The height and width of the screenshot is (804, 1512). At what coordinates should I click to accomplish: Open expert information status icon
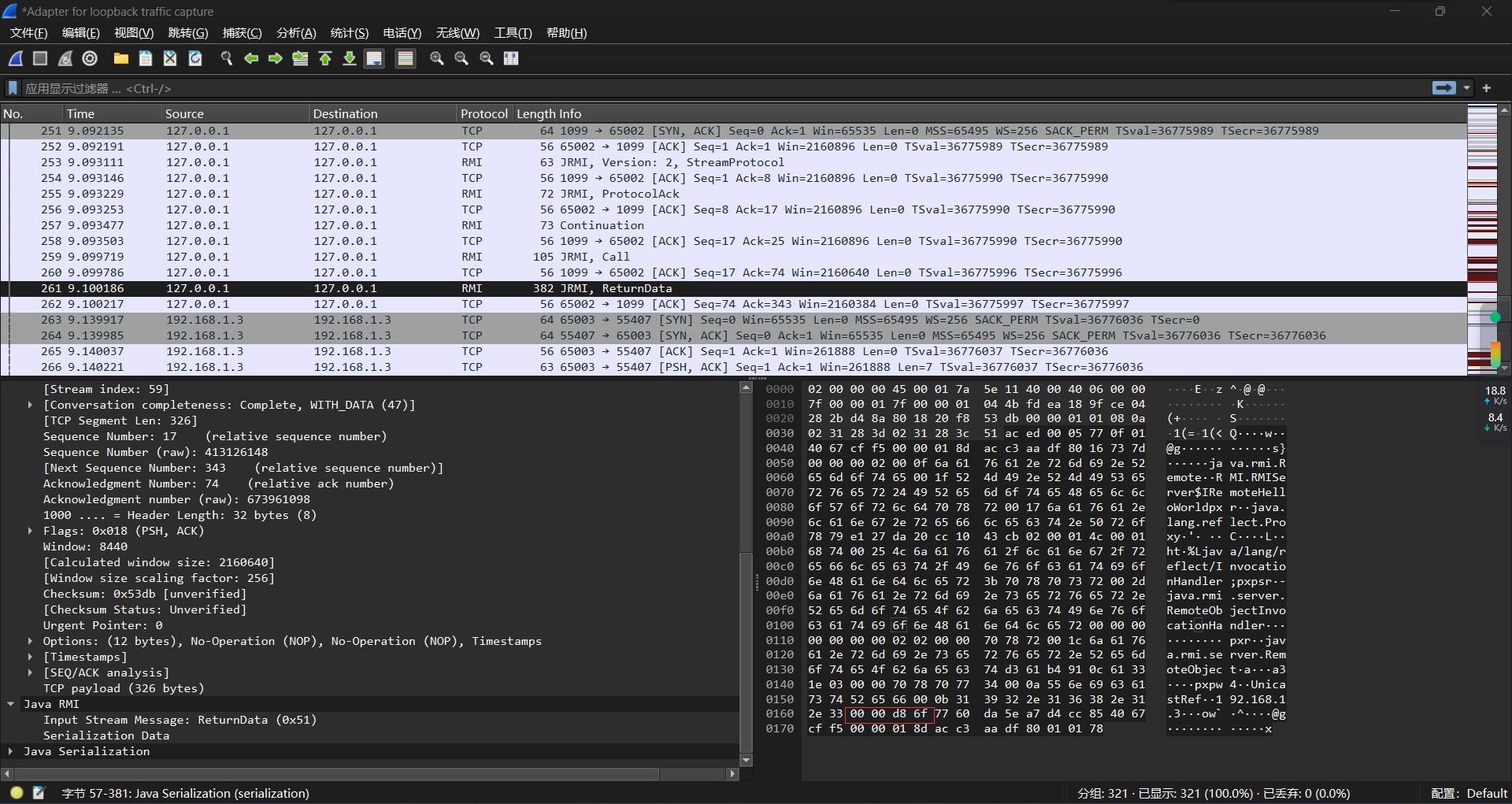pyautogui.click(x=17, y=793)
